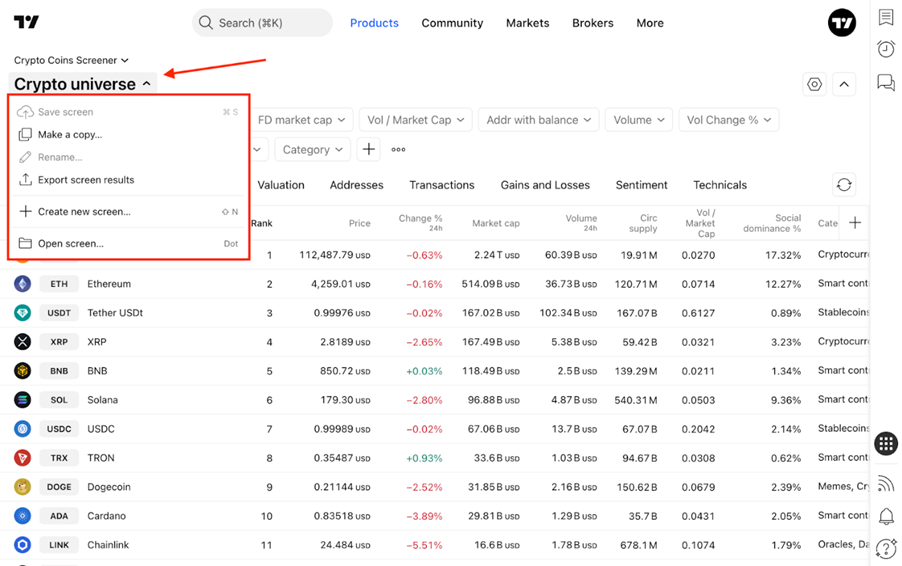The width and height of the screenshot is (902, 566).
Task: Open the Crypto Coins Screener dropdown
Action: coord(71,60)
